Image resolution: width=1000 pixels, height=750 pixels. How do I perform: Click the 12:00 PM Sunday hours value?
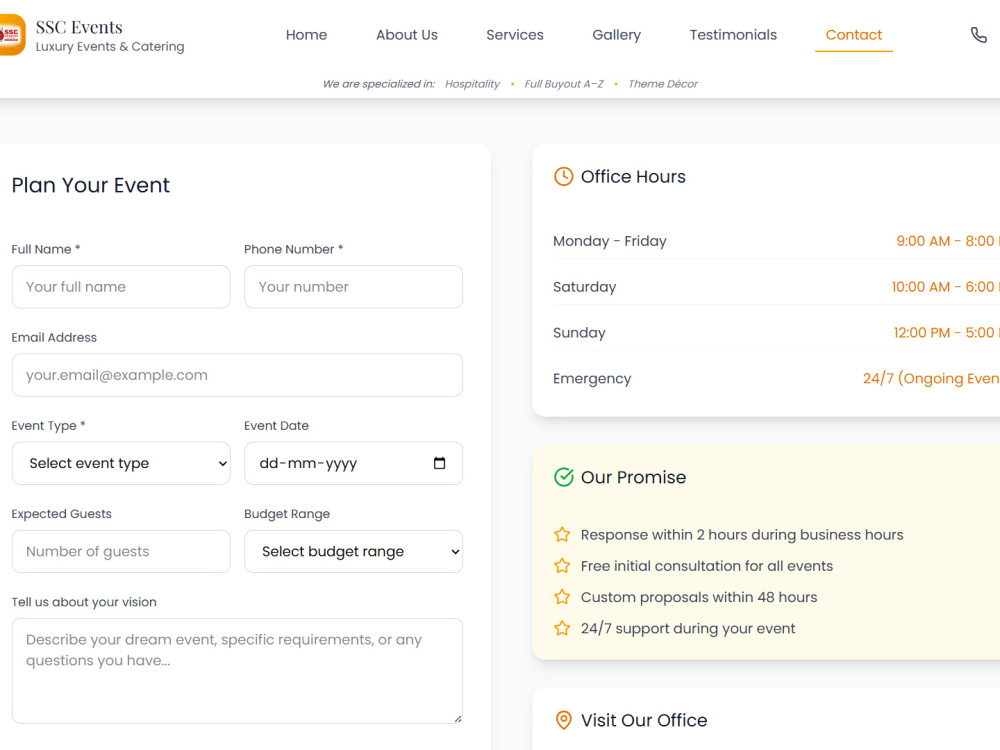[946, 333]
